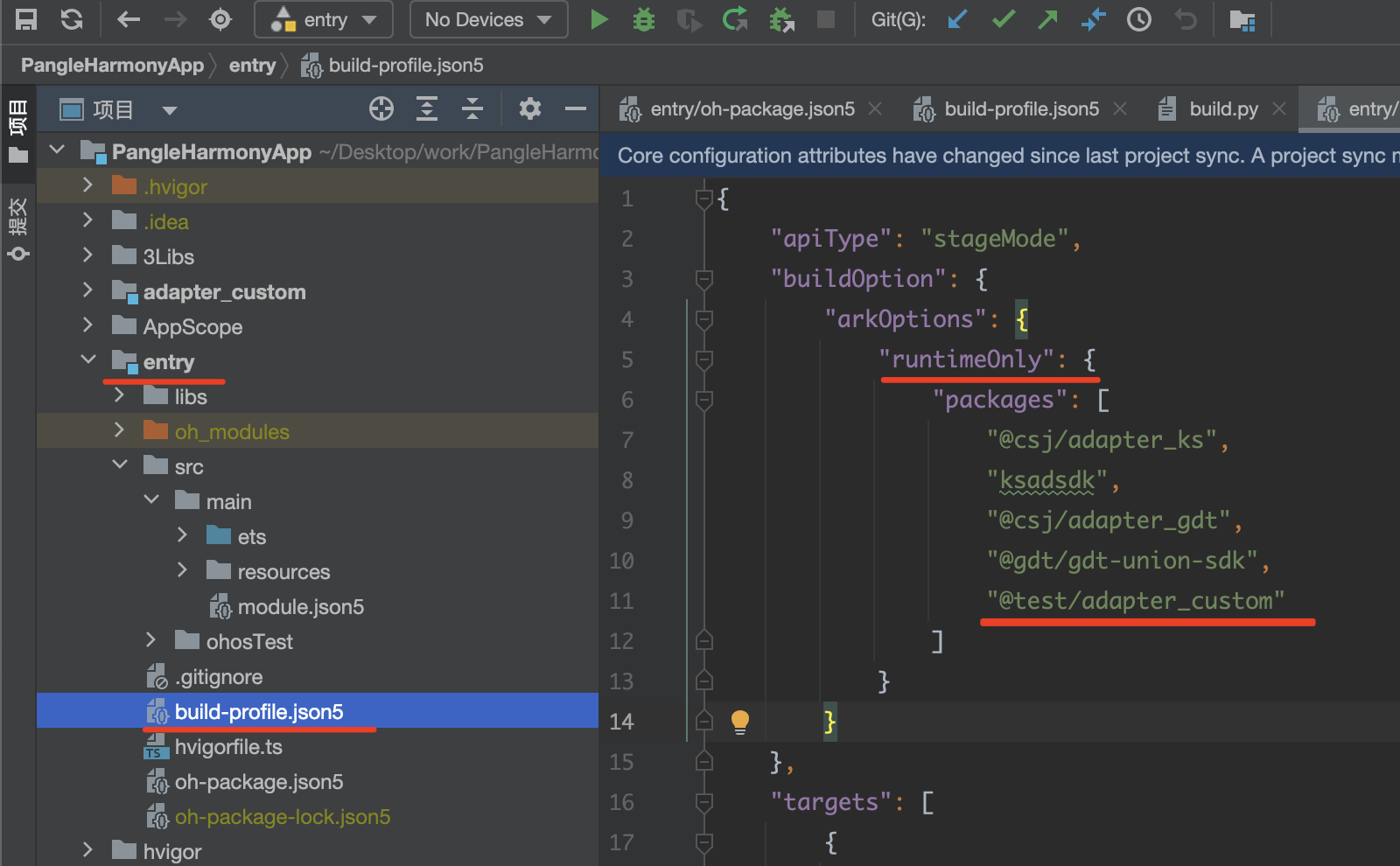Viewport: 1400px width, 866px height.
Task: Click the green Run button
Action: point(598,19)
